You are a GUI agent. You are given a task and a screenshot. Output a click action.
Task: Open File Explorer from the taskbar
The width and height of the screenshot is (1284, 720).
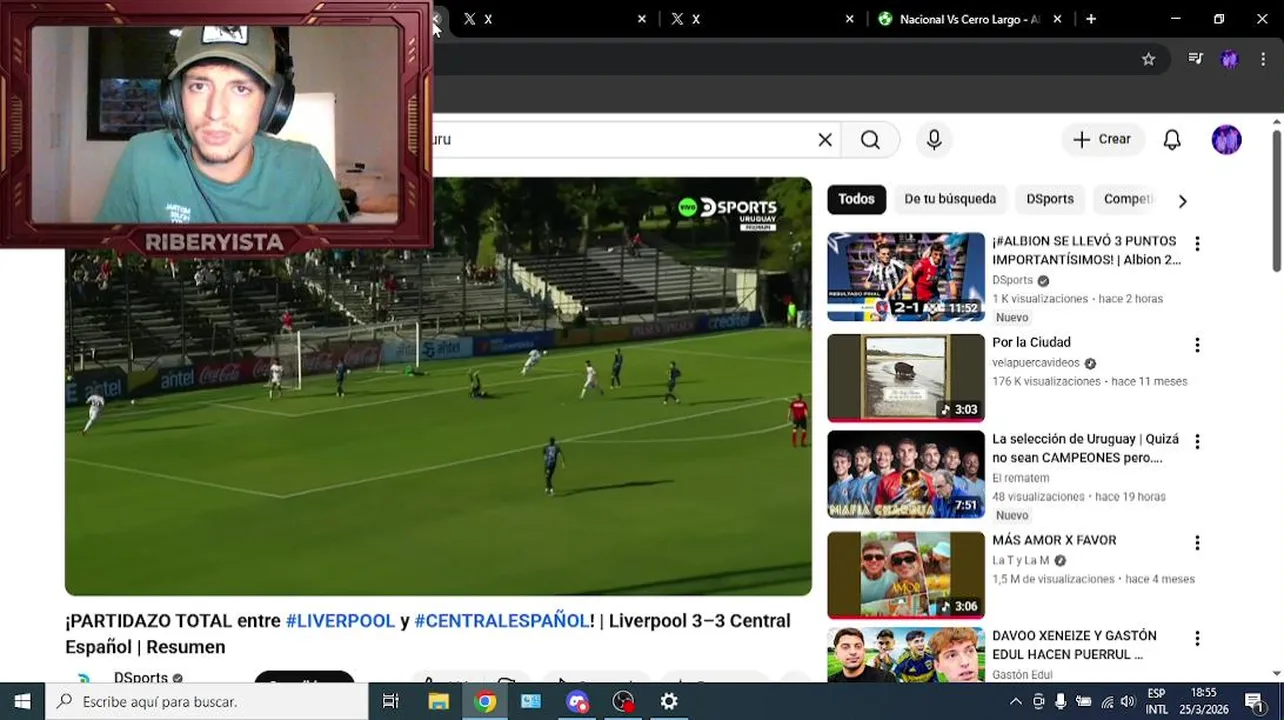(x=438, y=702)
